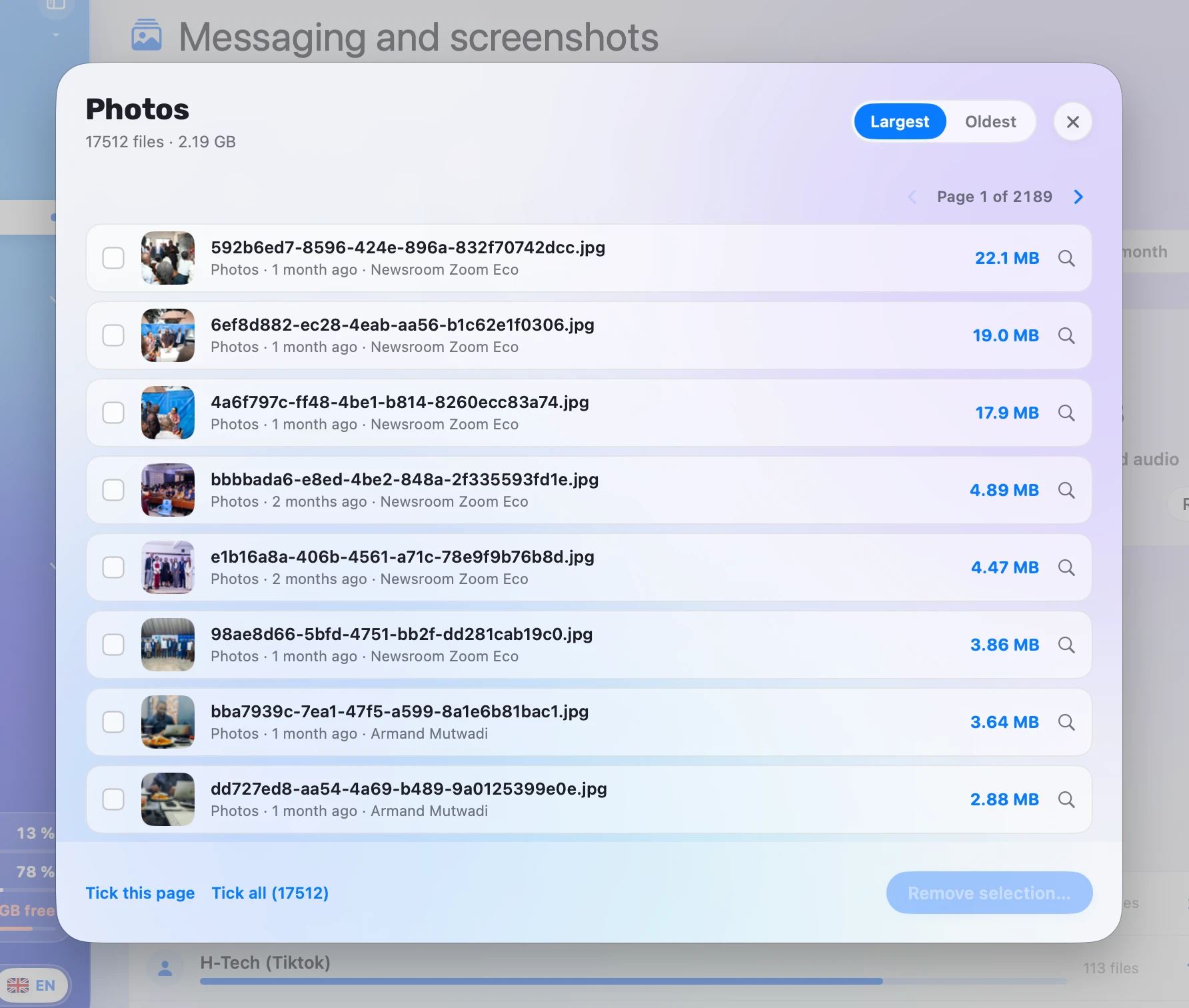The height and width of the screenshot is (1008, 1189).
Task: Inspect the 17.9 MB photo via magnifier
Action: point(1066,413)
